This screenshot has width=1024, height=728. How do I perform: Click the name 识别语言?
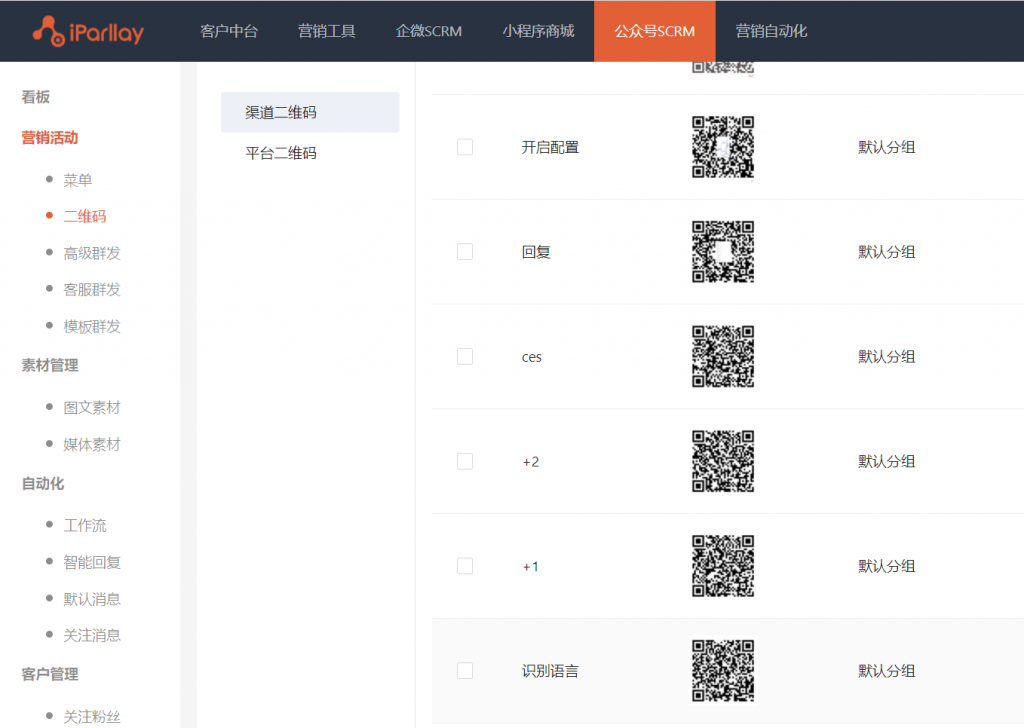550,671
